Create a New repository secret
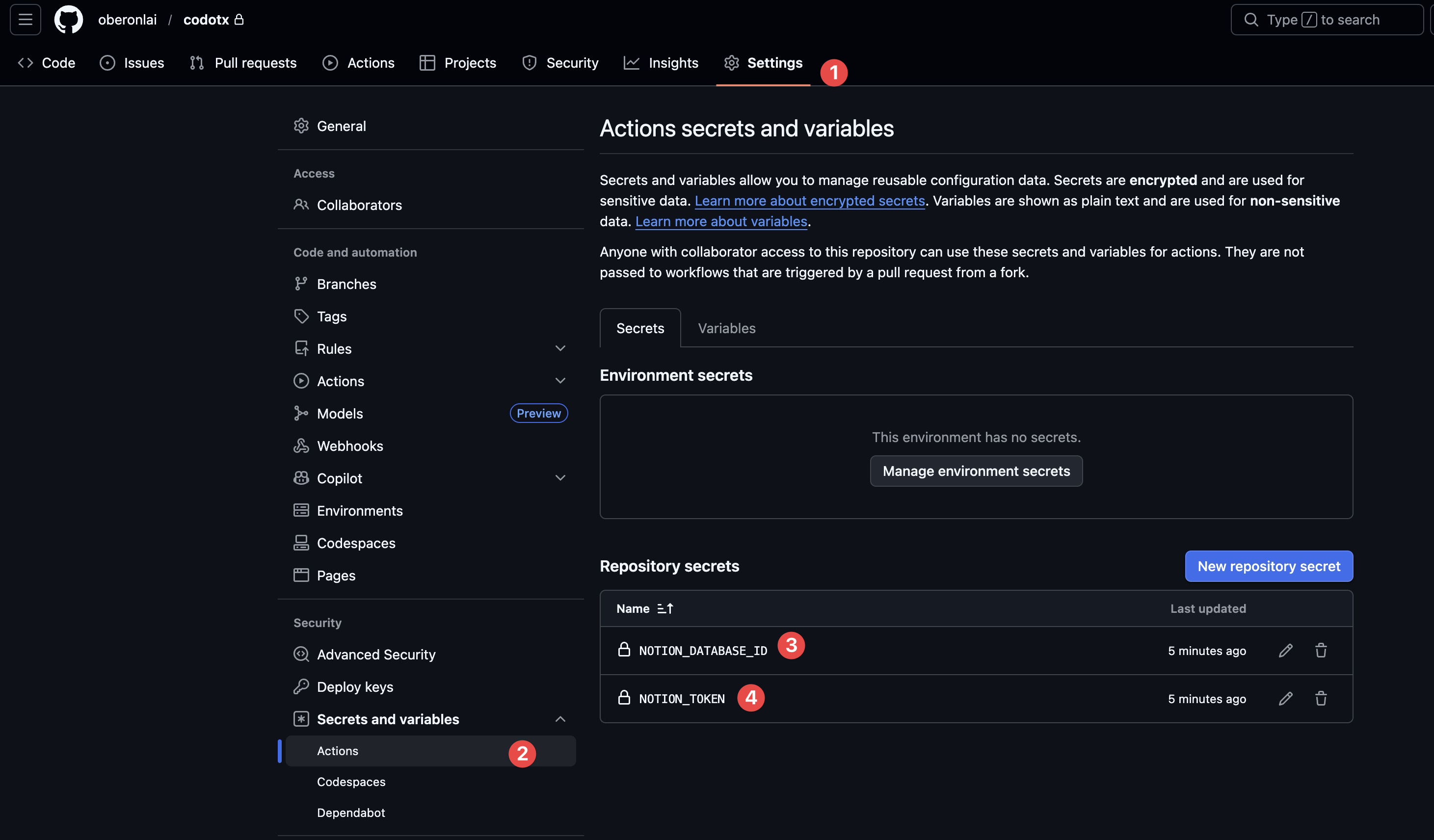1434x840 pixels. [1269, 566]
